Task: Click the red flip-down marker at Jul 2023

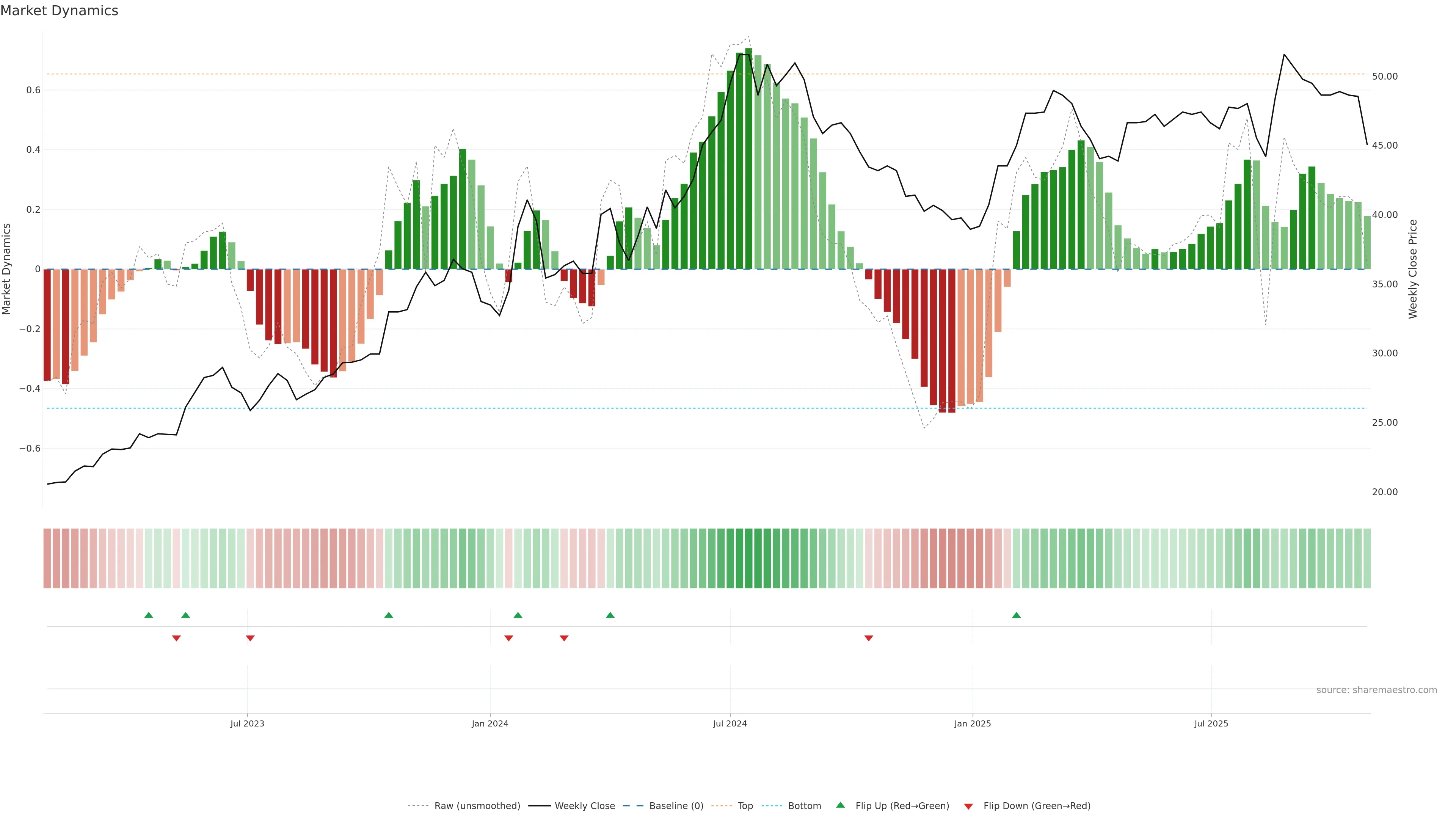Action: tap(250, 638)
